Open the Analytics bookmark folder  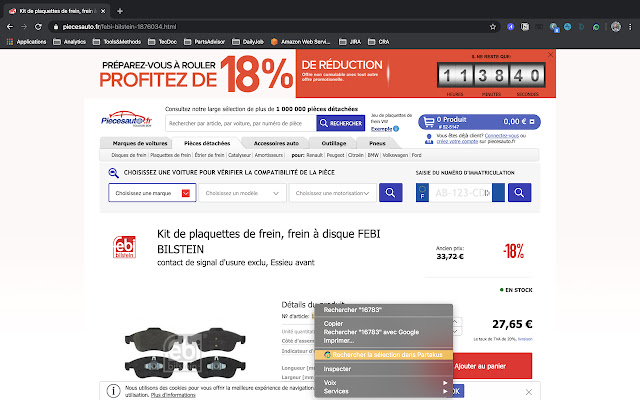(70, 42)
